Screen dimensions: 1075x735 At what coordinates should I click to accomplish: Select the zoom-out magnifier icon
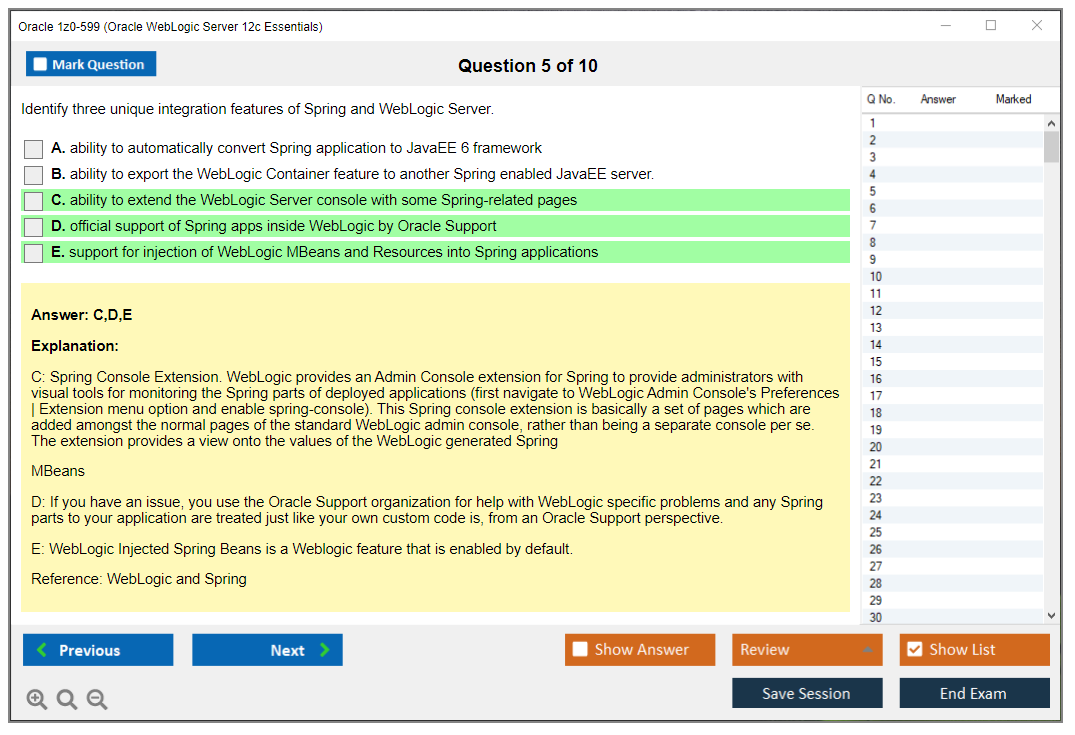tap(97, 699)
